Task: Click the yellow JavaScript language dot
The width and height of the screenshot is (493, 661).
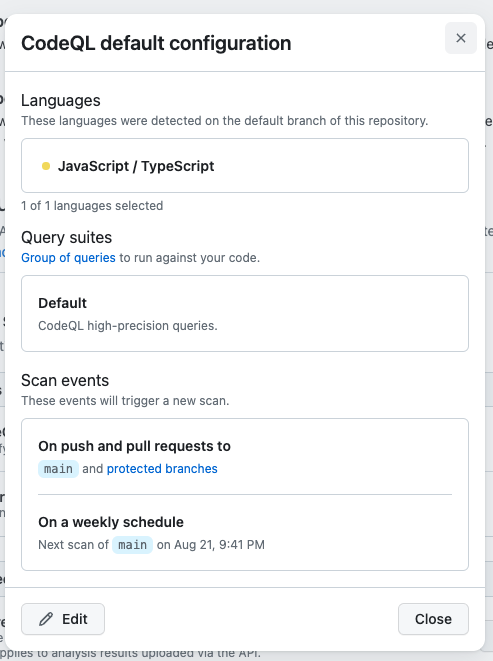Action: tap(46, 166)
